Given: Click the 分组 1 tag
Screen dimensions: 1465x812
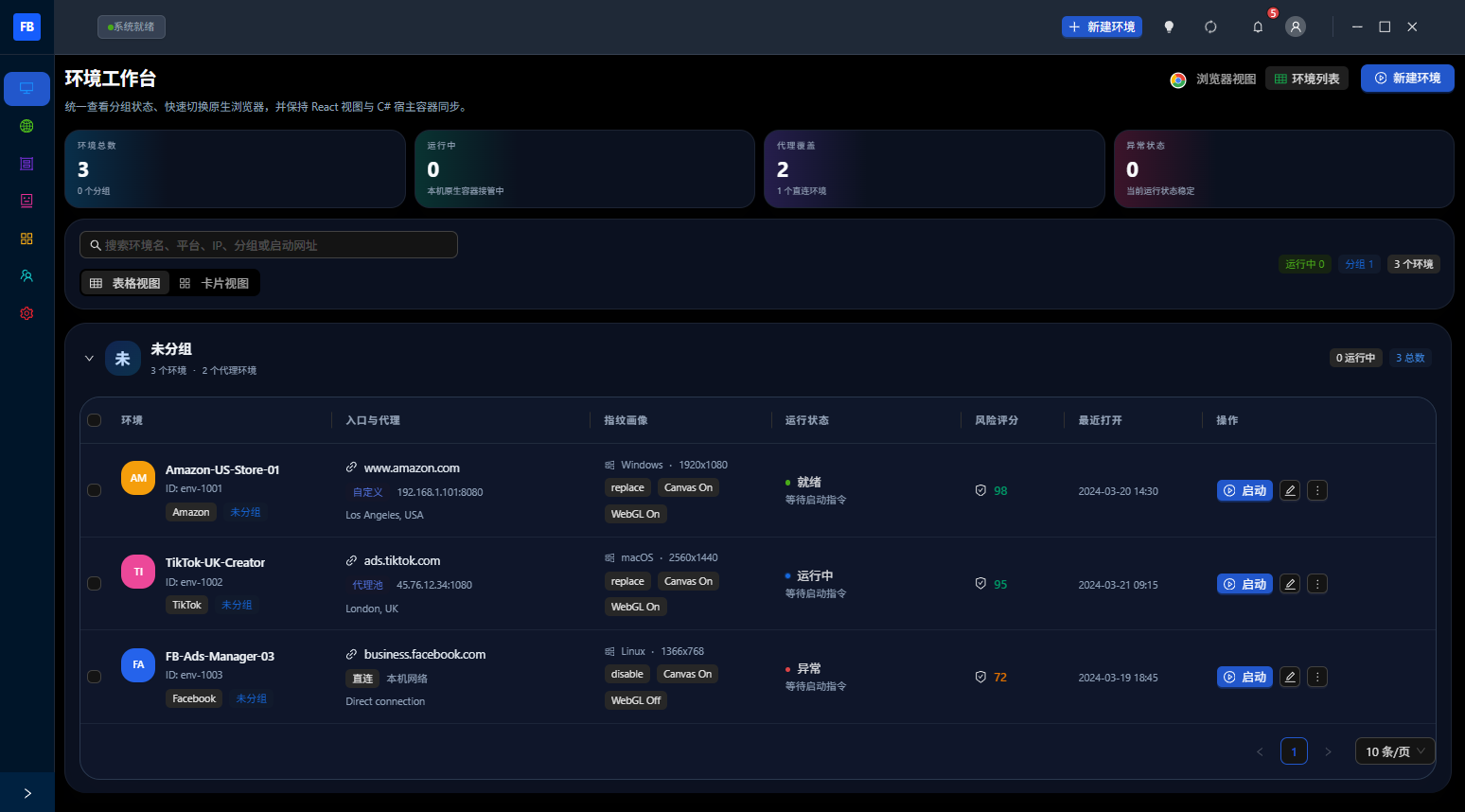Looking at the screenshot, I should [x=1359, y=264].
